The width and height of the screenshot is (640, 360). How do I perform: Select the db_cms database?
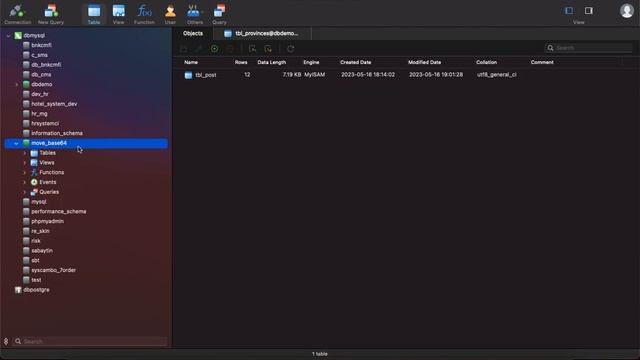[x=41, y=75]
